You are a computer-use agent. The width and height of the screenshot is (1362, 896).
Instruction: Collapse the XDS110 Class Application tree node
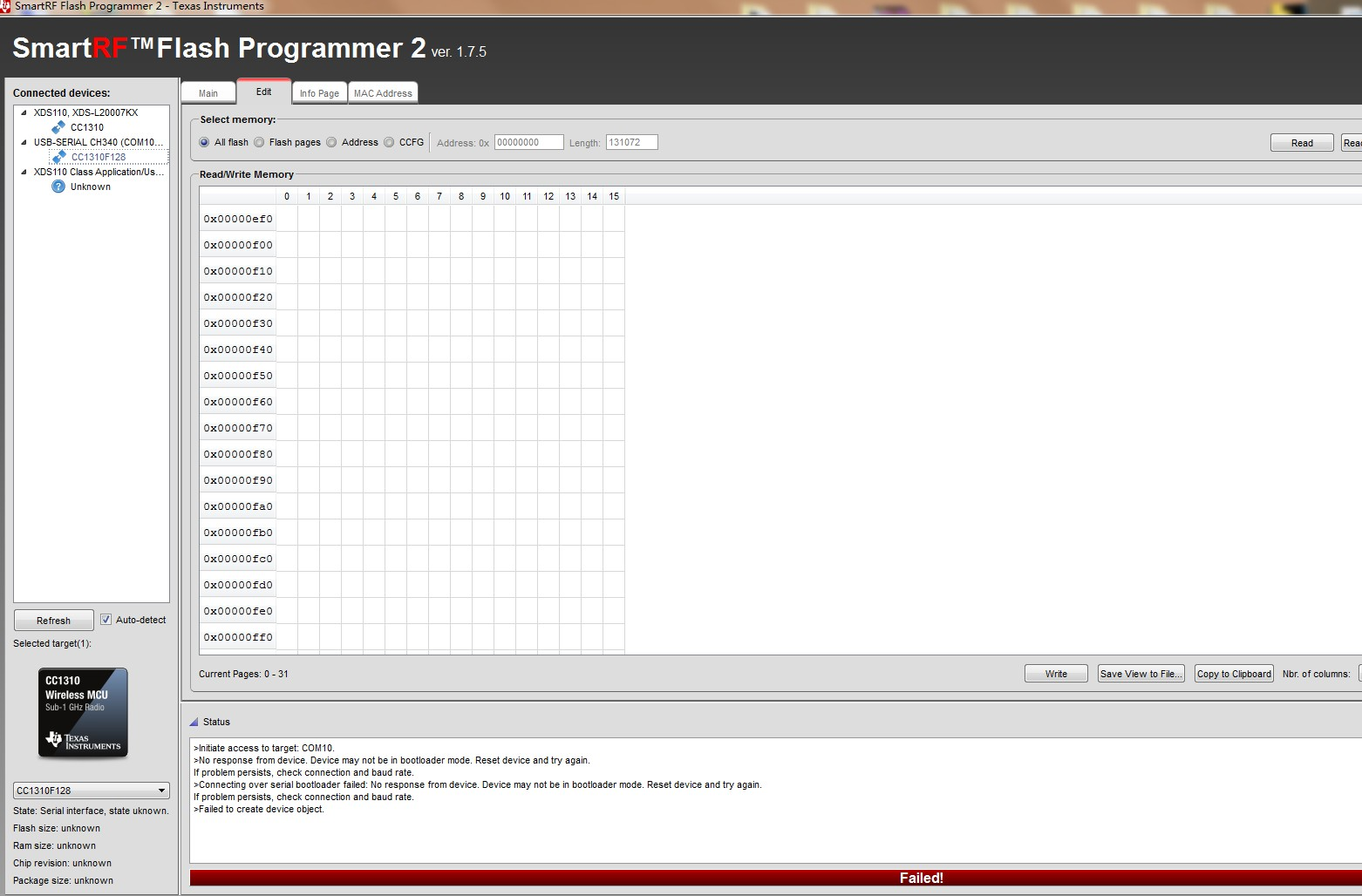click(24, 172)
